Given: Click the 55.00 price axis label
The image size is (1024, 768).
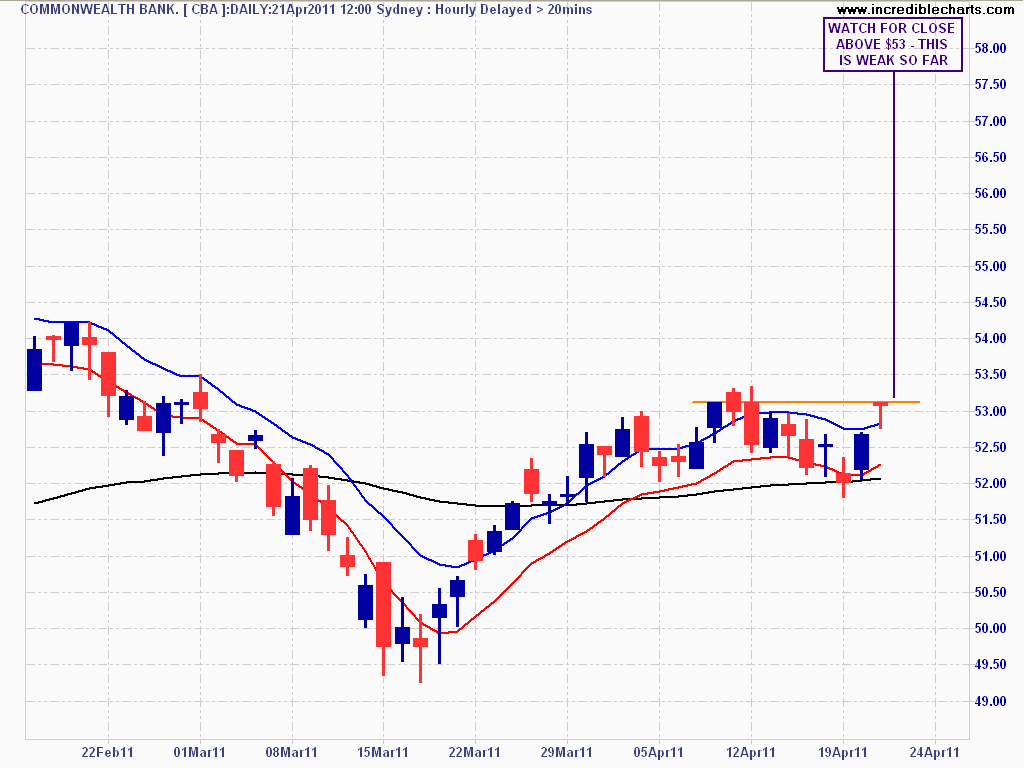Looking at the screenshot, I should pyautogui.click(x=990, y=266).
